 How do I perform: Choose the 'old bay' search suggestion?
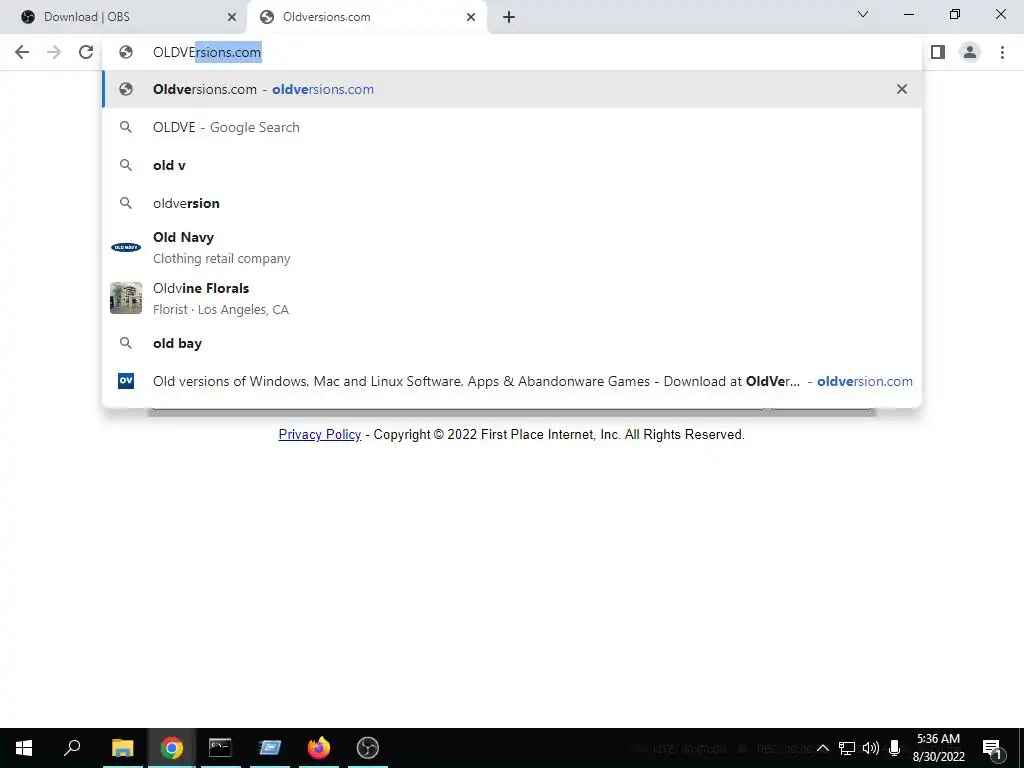point(512,344)
